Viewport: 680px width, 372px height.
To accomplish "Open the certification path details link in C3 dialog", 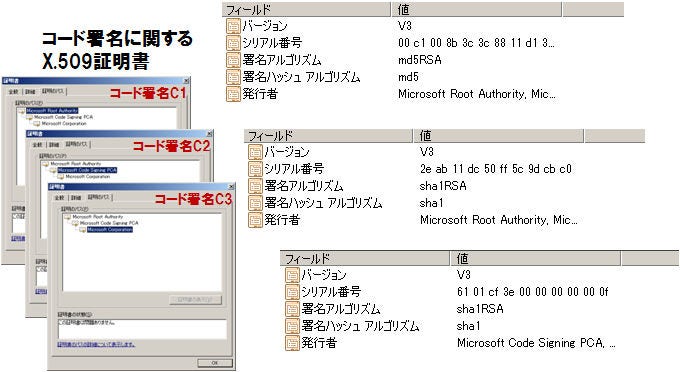I will 96,345.
